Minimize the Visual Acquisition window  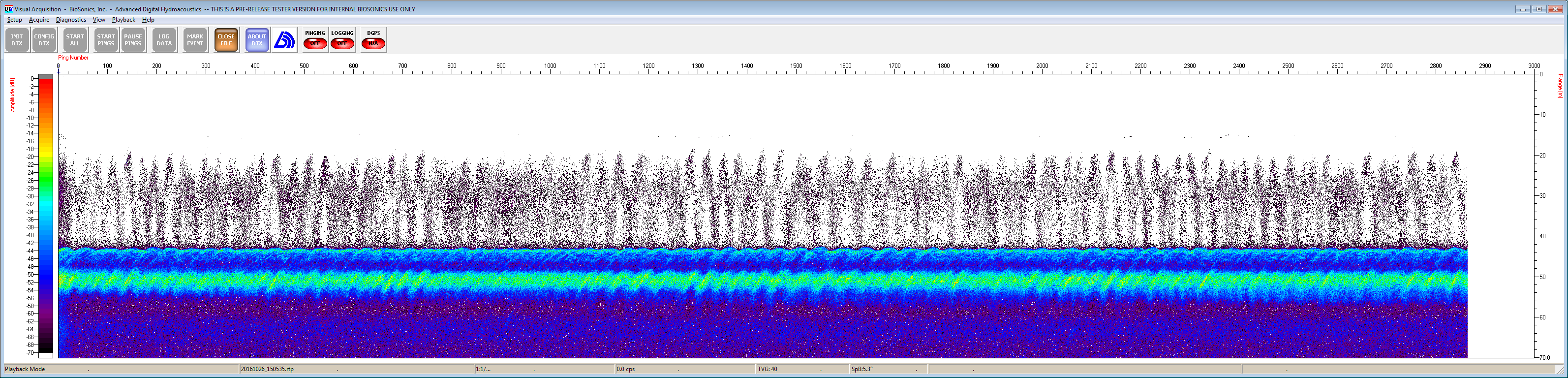pos(1522,8)
